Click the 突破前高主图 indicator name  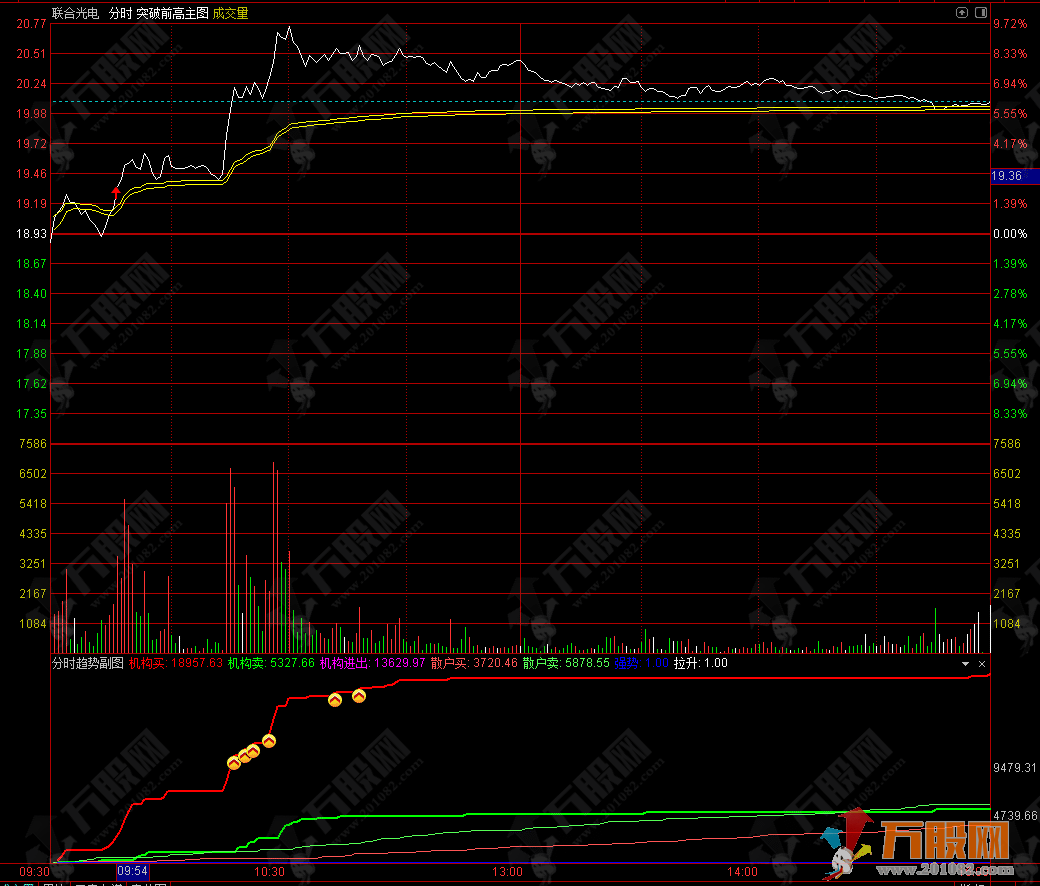(x=172, y=13)
